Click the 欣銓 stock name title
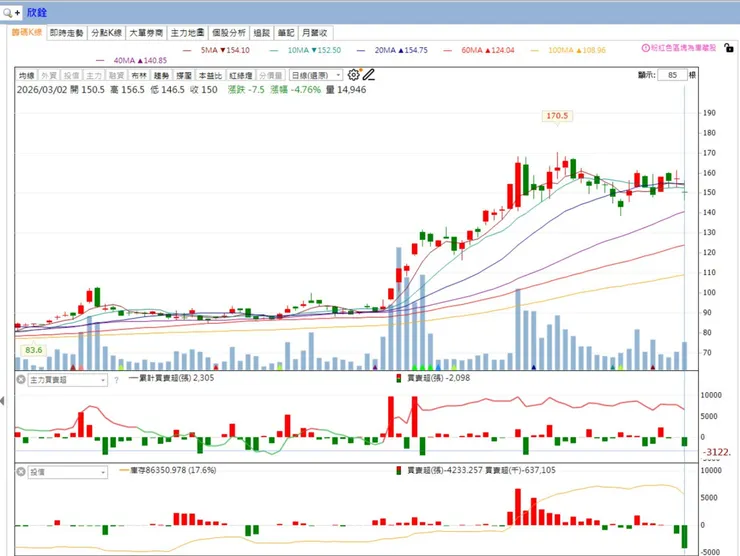The height and width of the screenshot is (556, 740). click(36, 13)
